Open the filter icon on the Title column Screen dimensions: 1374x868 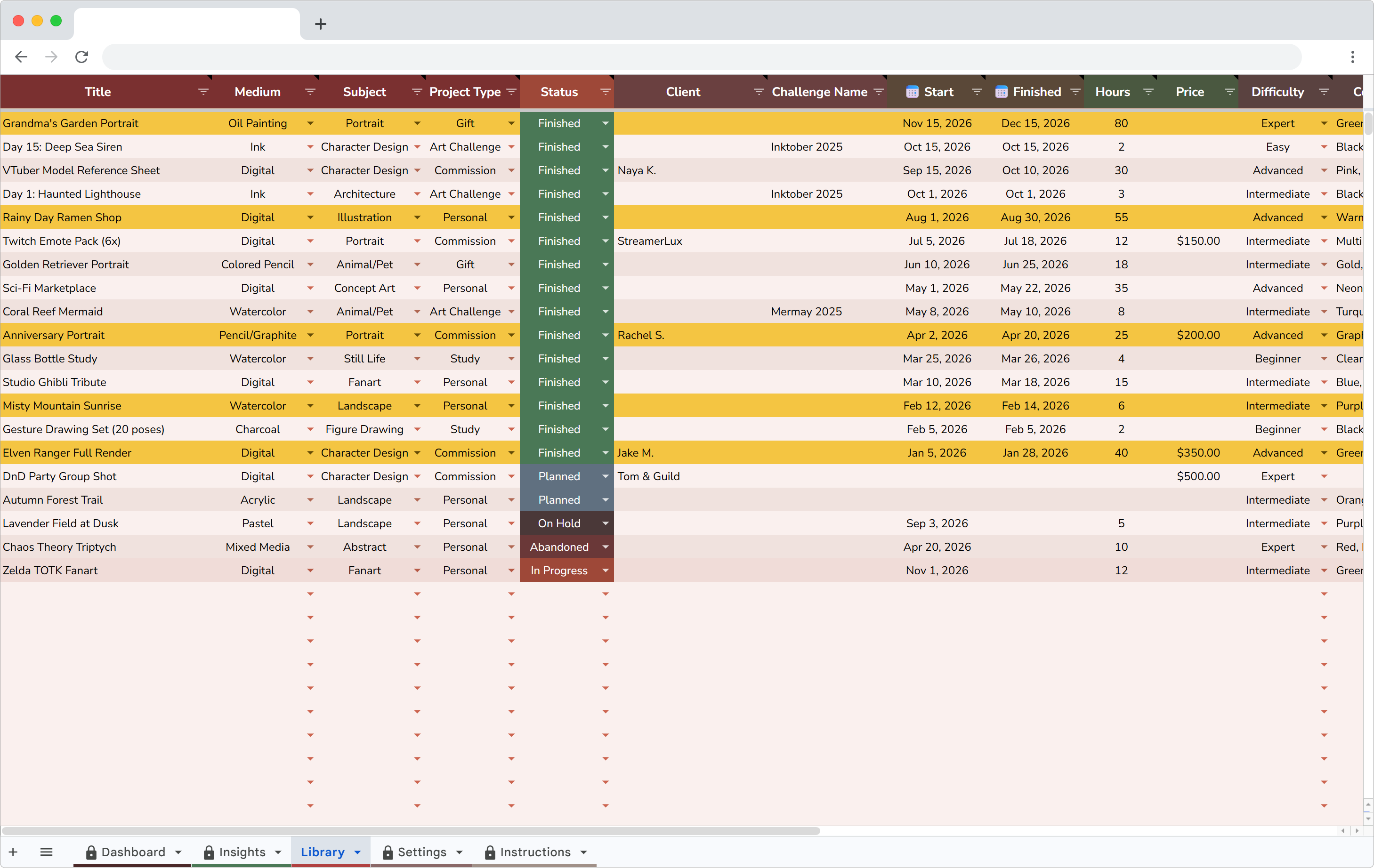point(204,91)
